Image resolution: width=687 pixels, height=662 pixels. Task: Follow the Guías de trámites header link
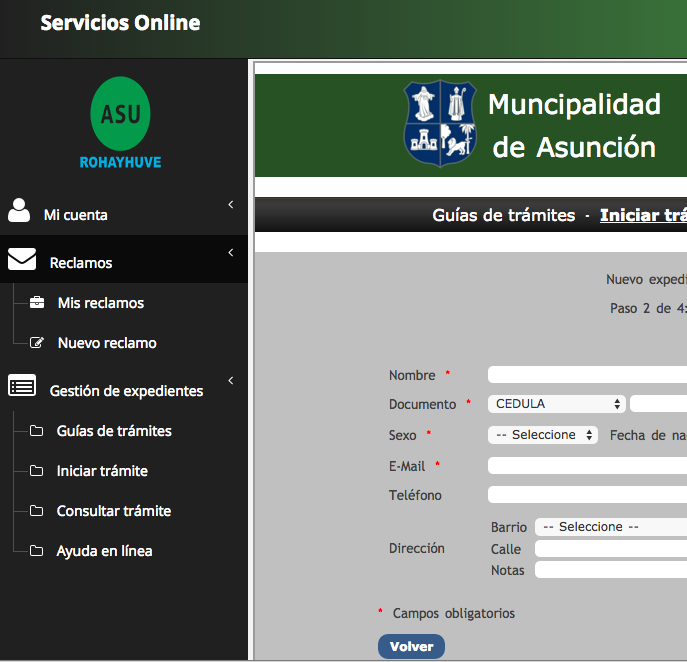point(503,215)
